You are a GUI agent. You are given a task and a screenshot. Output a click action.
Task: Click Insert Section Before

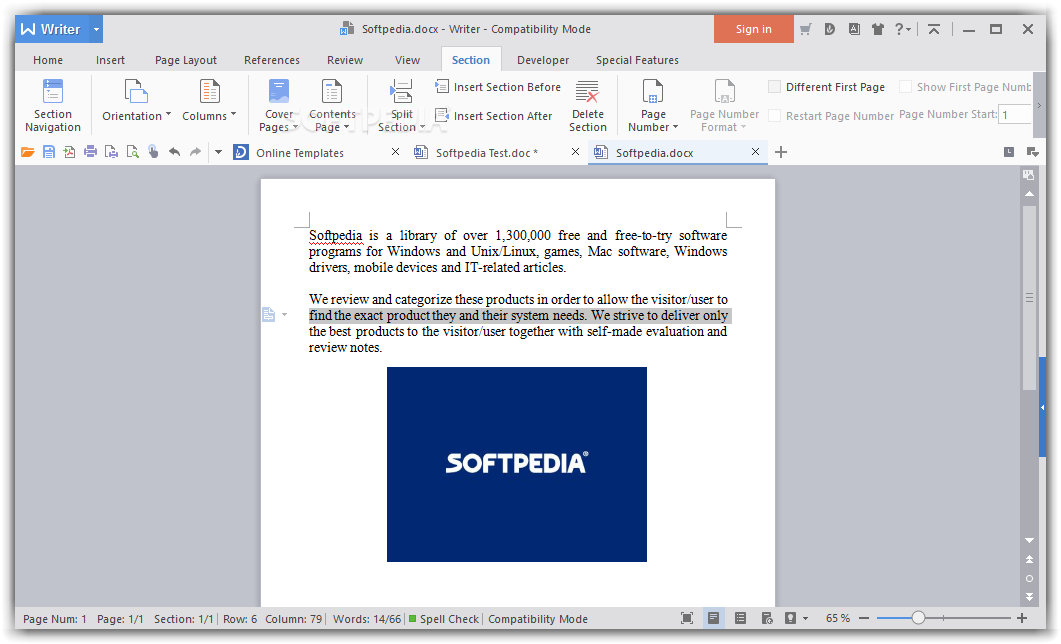tap(499, 87)
